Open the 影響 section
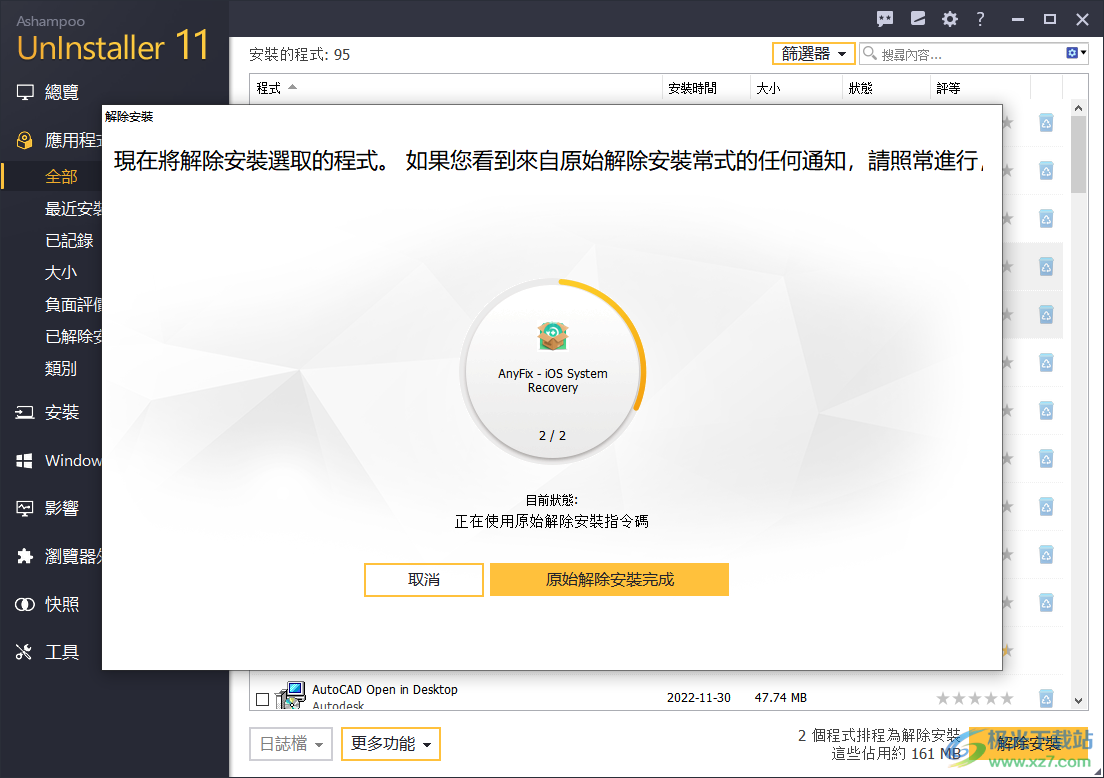Screen dimensions: 1104x778 (61, 508)
